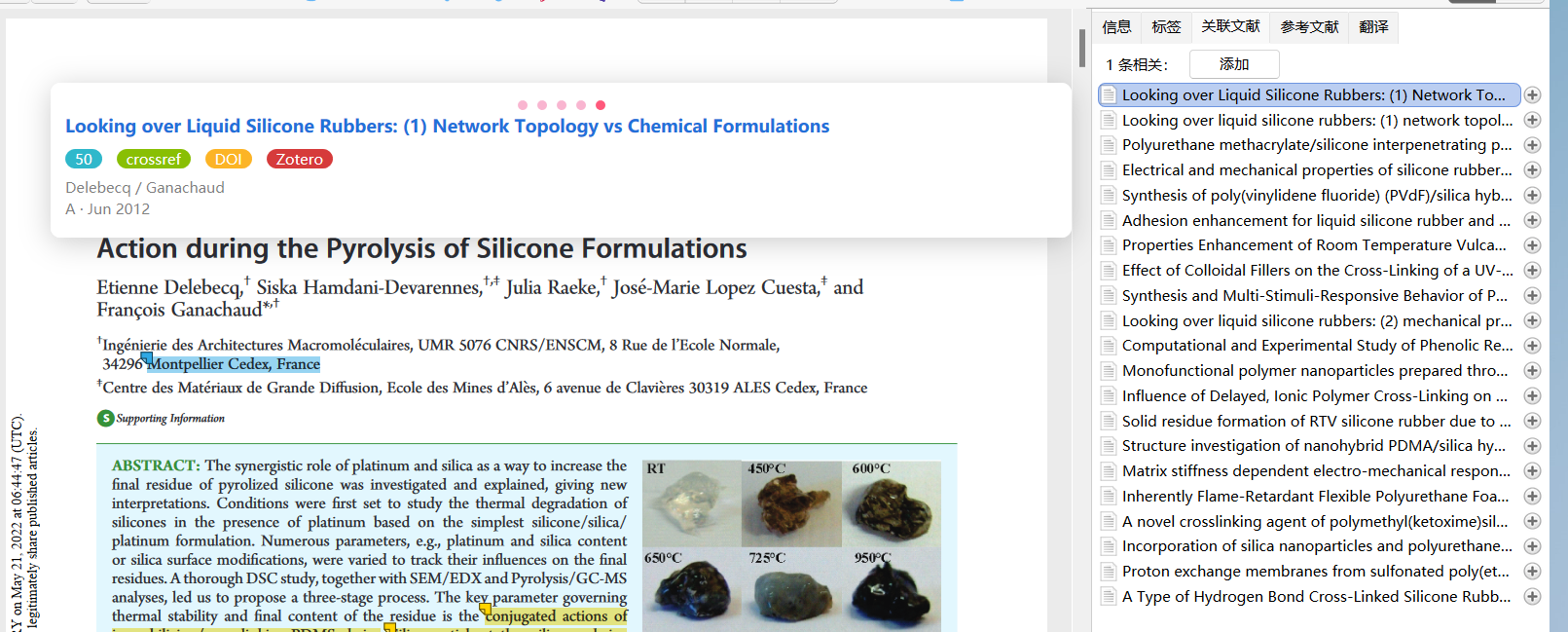Select row 'A Type of Hydrogen Bond Cross-Linked Silicone Rubb...'
This screenshot has width=1568, height=632.
(1309, 597)
